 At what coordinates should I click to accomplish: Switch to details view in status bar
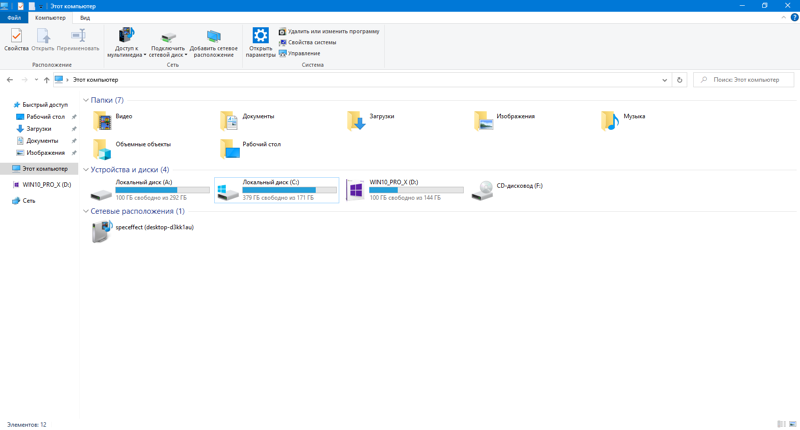(781, 424)
